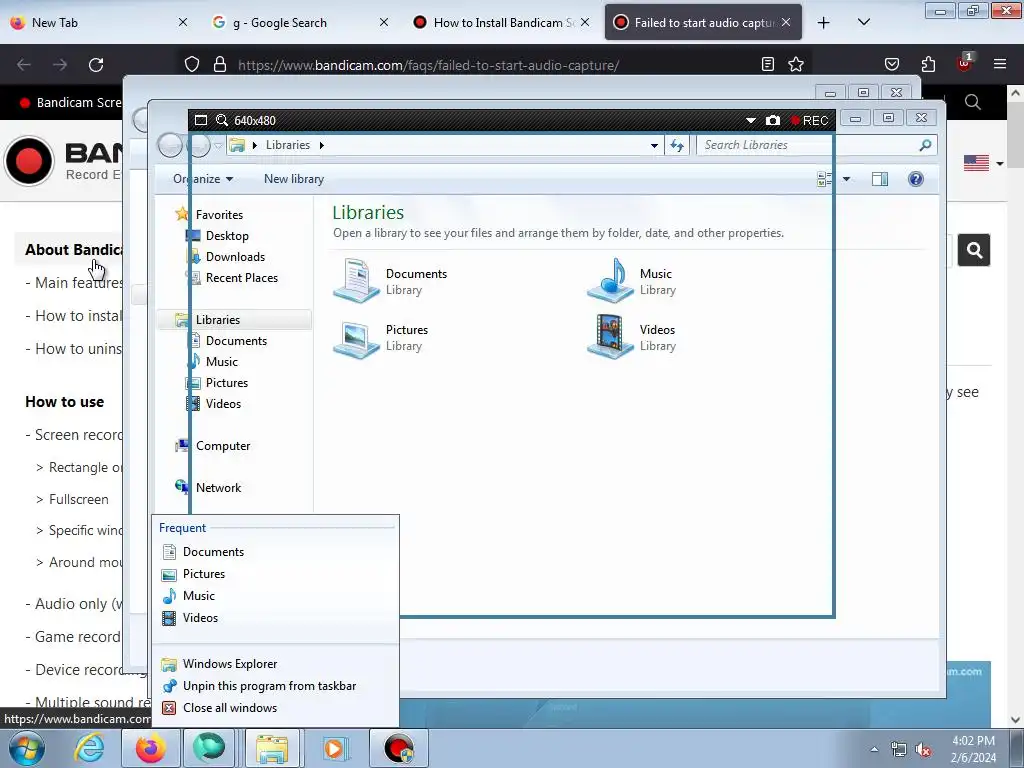Select Computer in the navigation pane
The width and height of the screenshot is (1024, 768).
(223, 446)
